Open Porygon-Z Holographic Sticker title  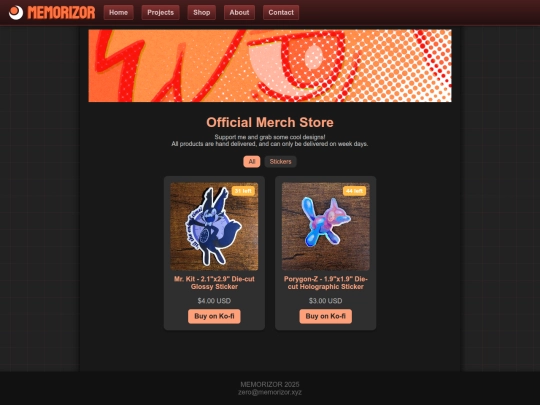click(325, 283)
